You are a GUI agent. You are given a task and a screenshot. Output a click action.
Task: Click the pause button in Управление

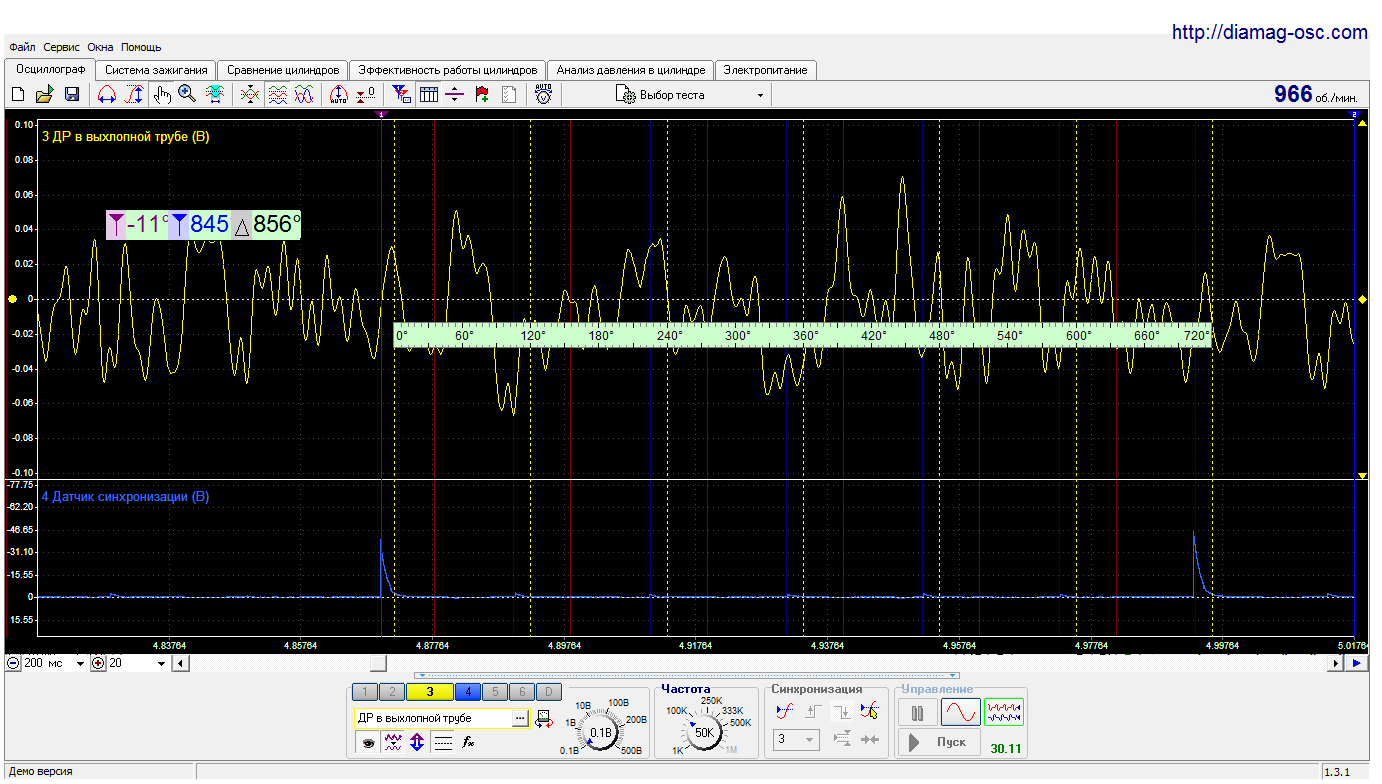coord(917,712)
